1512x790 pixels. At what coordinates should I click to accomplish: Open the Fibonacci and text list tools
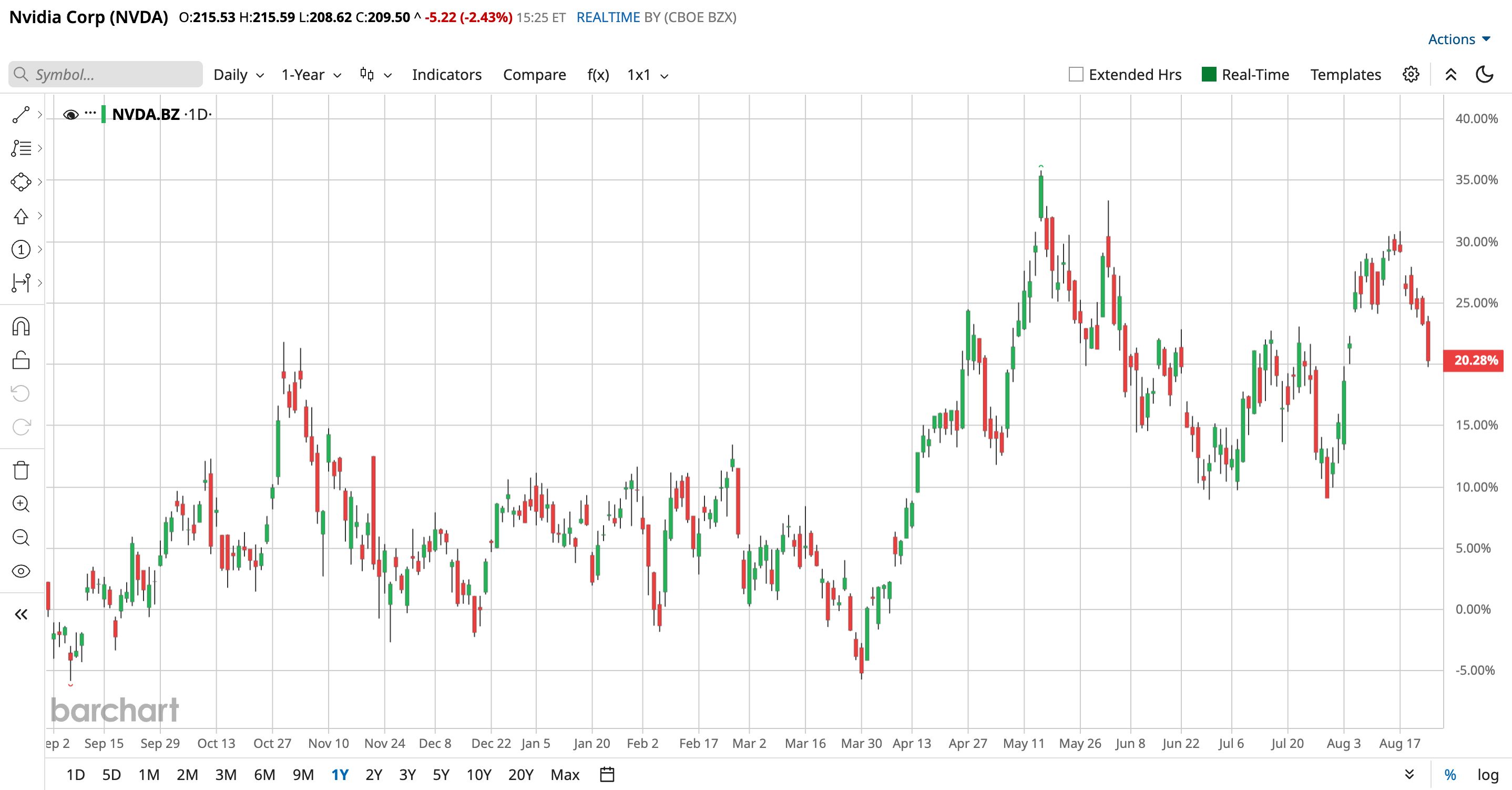click(x=21, y=148)
